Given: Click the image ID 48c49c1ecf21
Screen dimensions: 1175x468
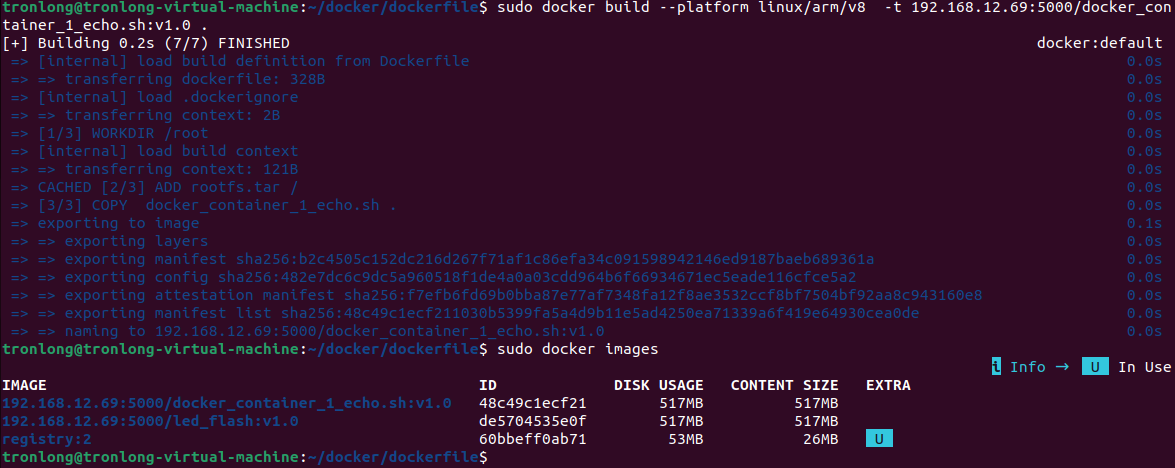Looking at the screenshot, I should pyautogui.click(x=532, y=403).
